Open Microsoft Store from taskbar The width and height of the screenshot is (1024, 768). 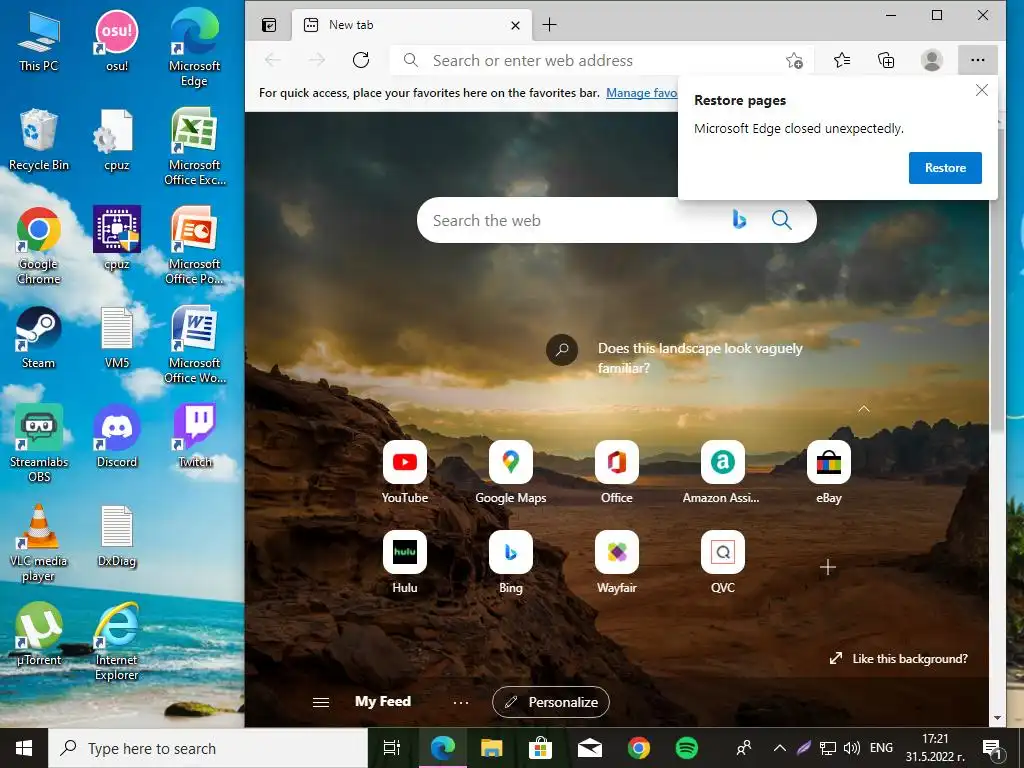[540, 748]
